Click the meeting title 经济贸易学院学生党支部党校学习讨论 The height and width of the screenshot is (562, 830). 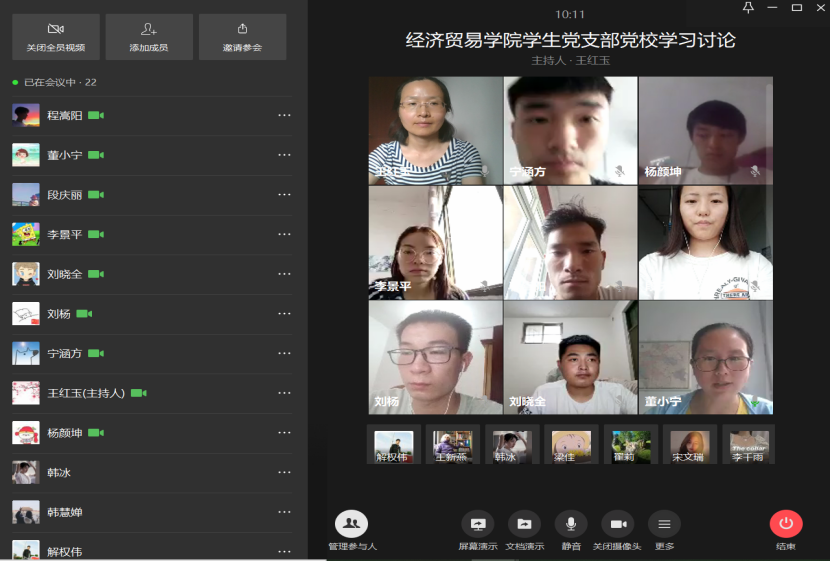[x=571, y=40]
